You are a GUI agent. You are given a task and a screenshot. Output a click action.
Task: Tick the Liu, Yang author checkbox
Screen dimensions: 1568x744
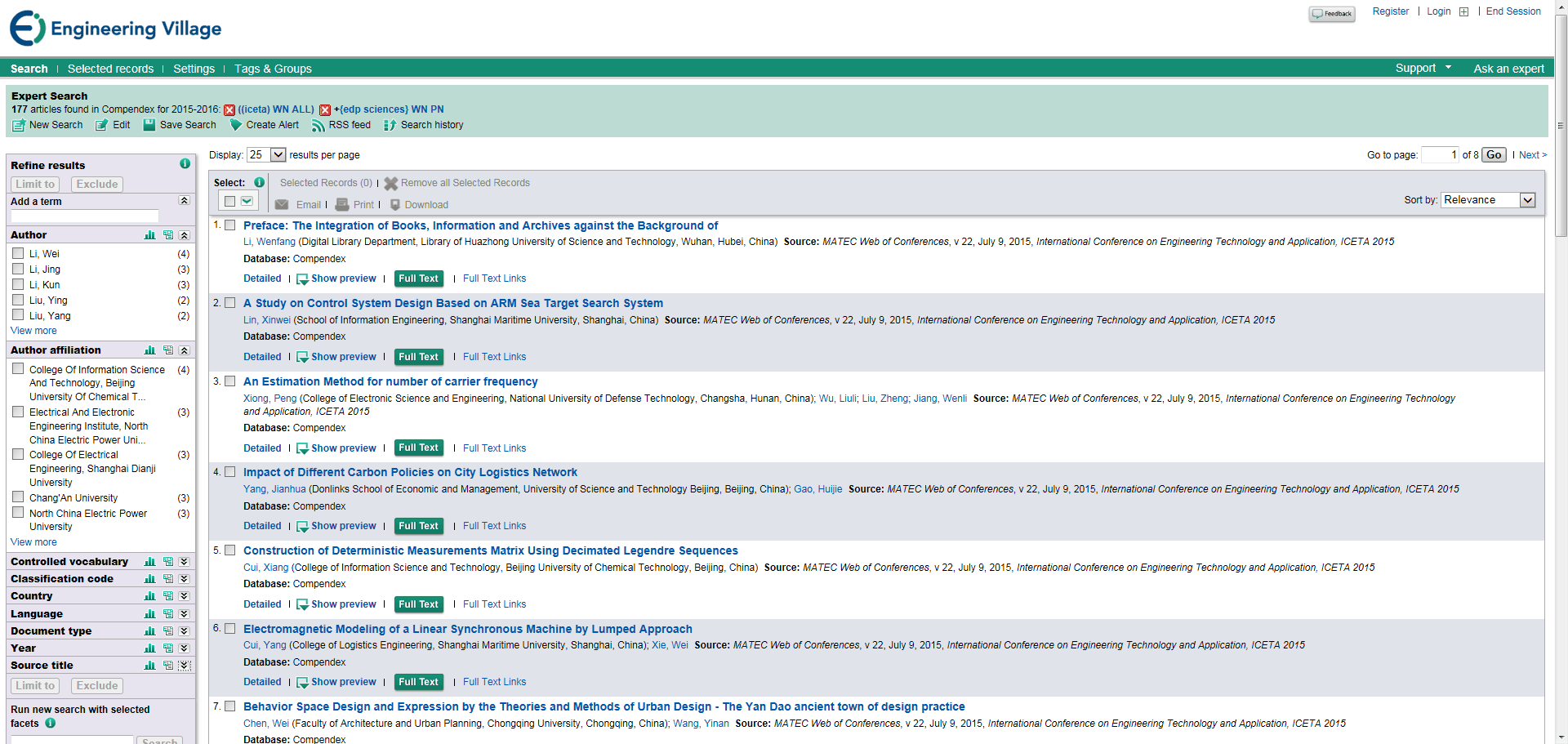coord(18,316)
